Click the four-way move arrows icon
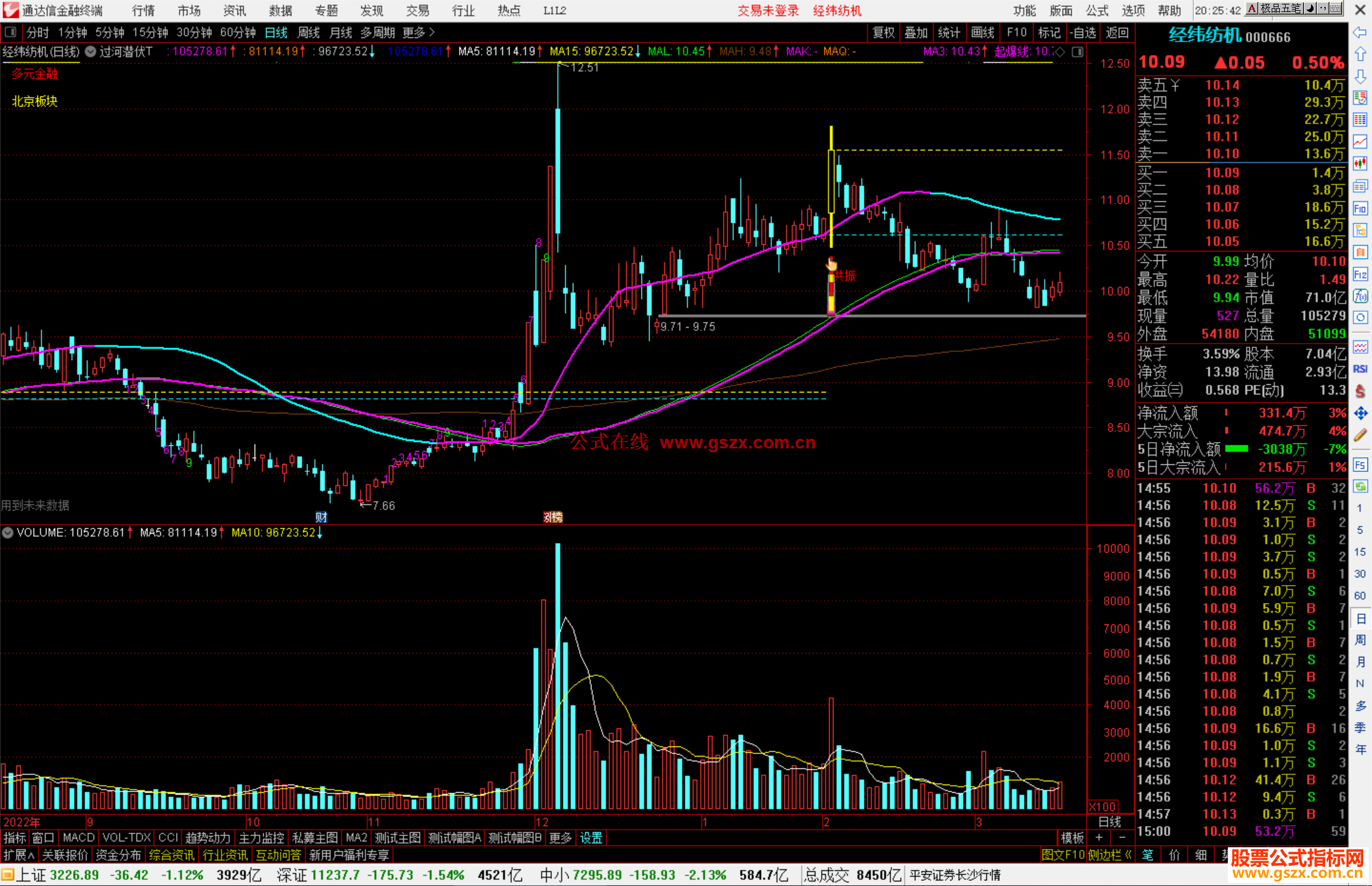This screenshot has height=886, width=1372. (1360, 413)
